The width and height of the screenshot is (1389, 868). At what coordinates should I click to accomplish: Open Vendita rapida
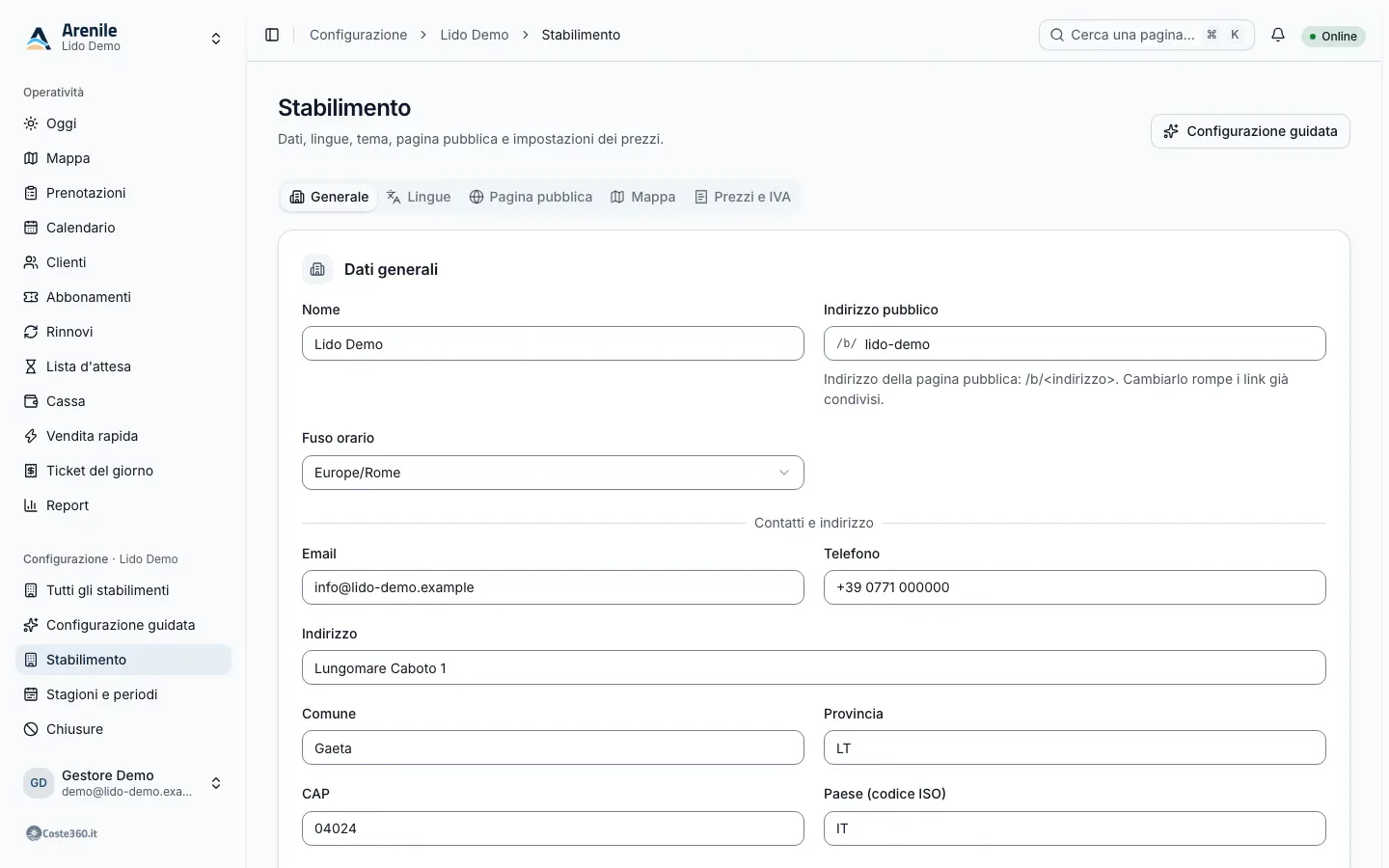(x=123, y=436)
